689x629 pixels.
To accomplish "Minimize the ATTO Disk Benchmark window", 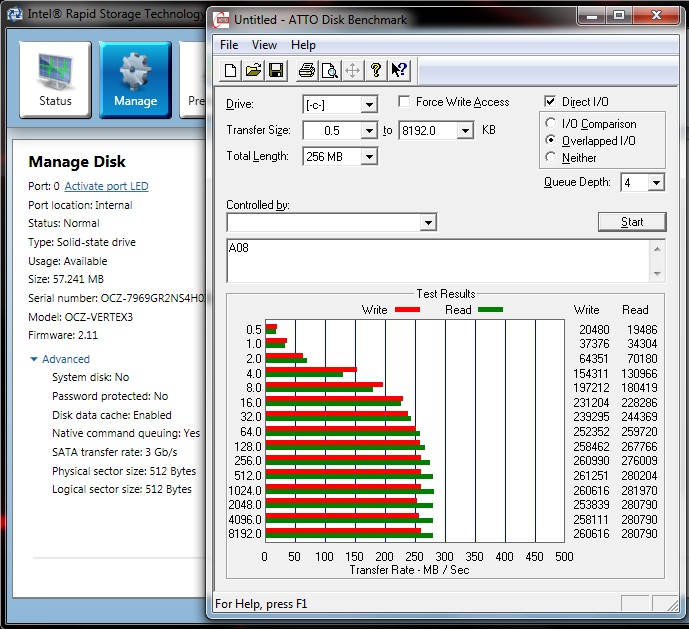I will pos(592,15).
